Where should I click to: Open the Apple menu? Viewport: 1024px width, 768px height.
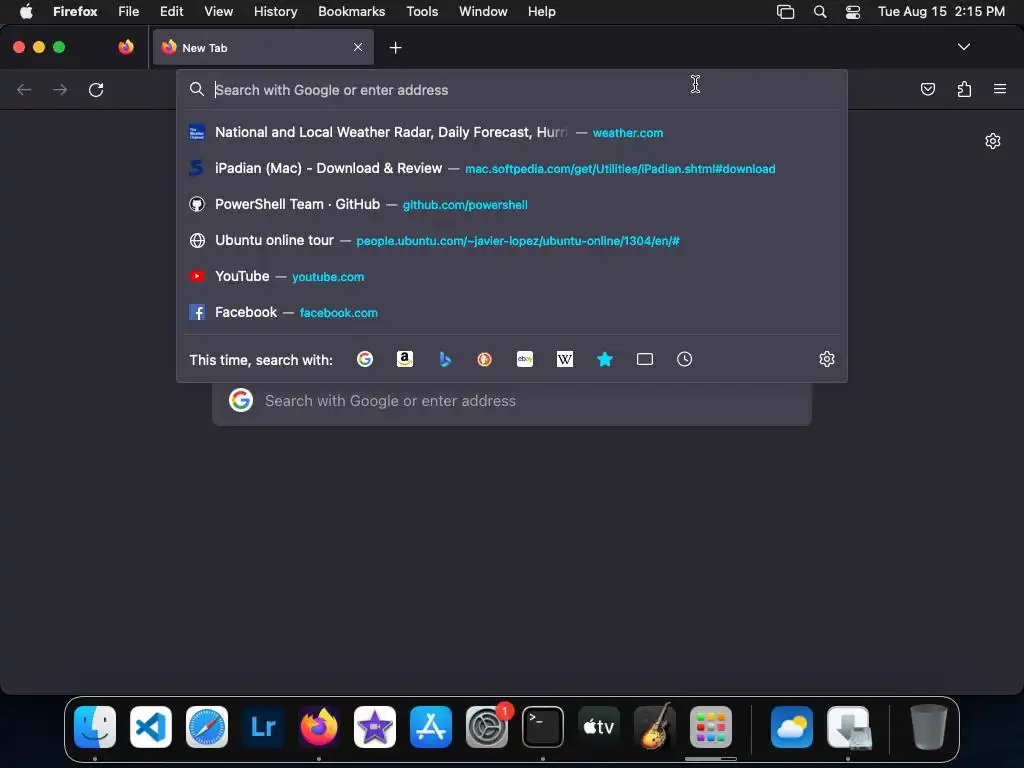(x=26, y=11)
